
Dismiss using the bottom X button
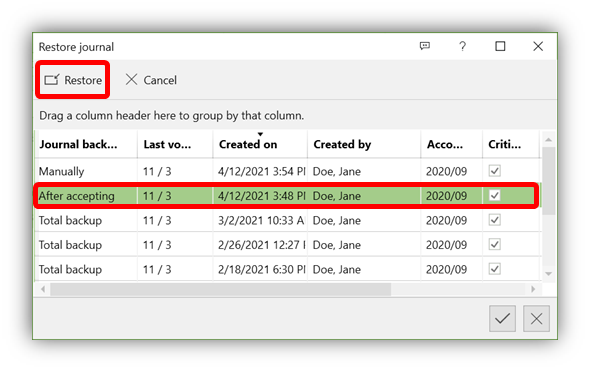(536, 319)
